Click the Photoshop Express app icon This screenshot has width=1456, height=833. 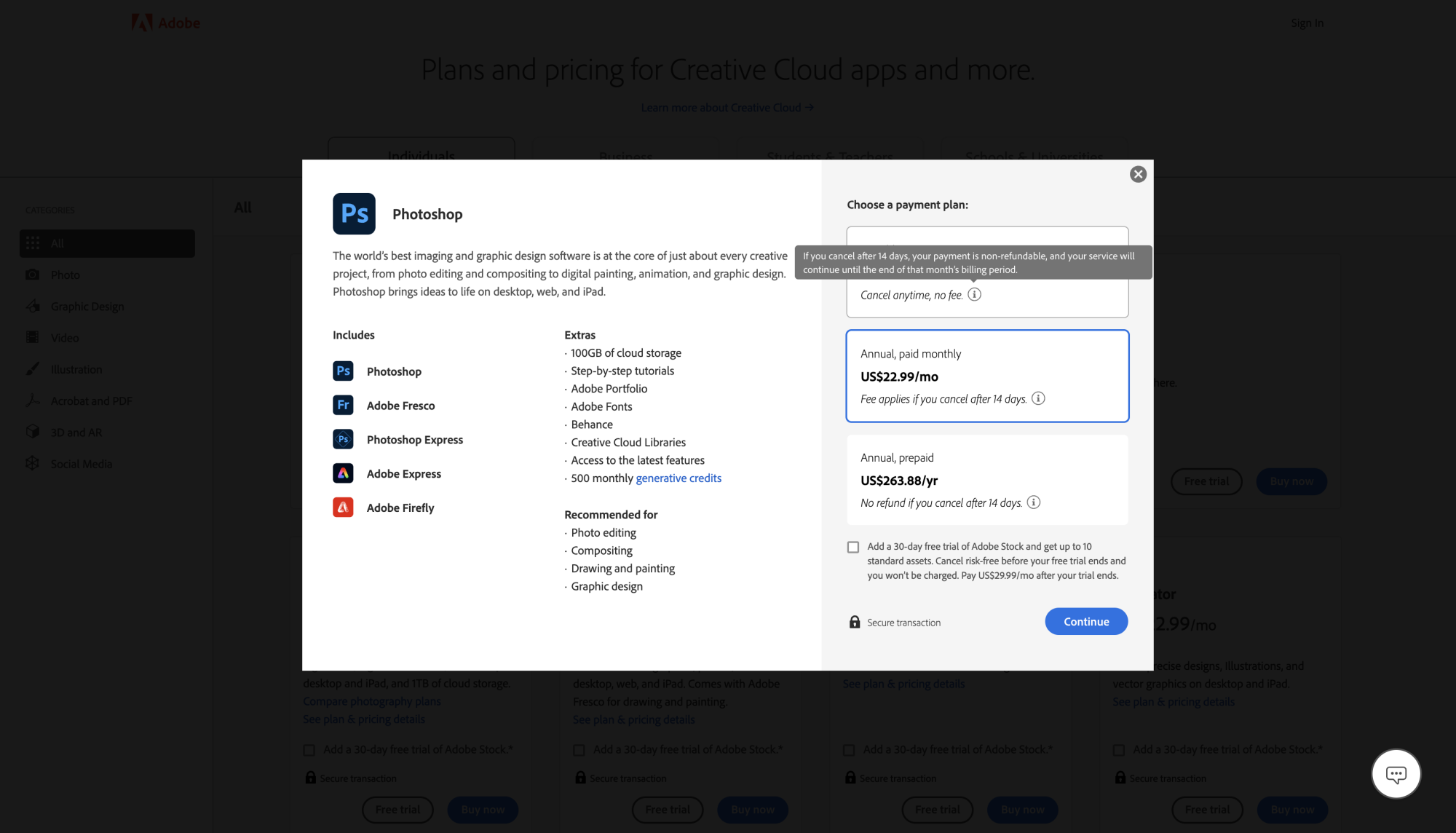(343, 439)
